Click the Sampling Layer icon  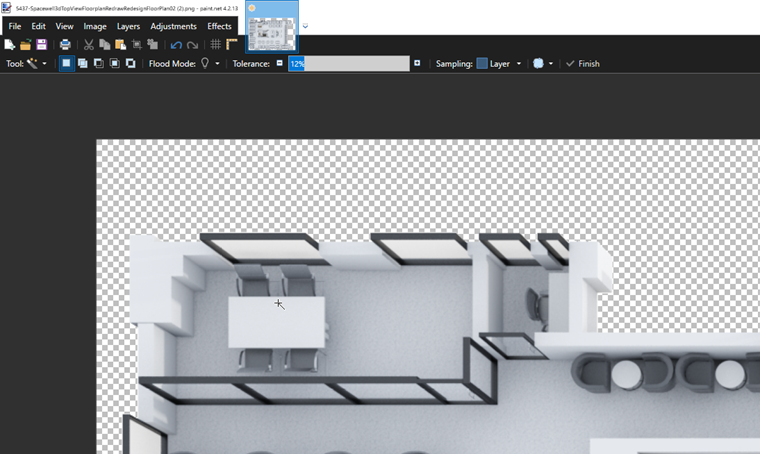pyautogui.click(x=482, y=63)
